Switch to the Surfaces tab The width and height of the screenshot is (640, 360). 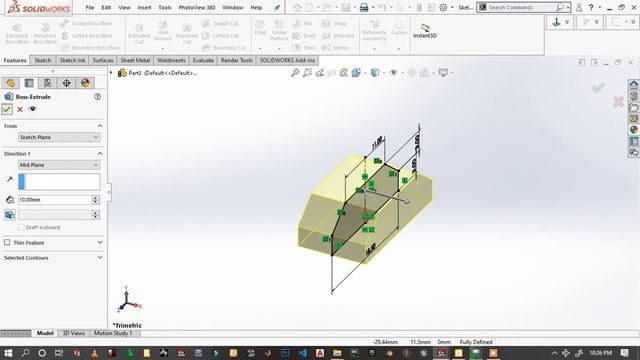103,60
